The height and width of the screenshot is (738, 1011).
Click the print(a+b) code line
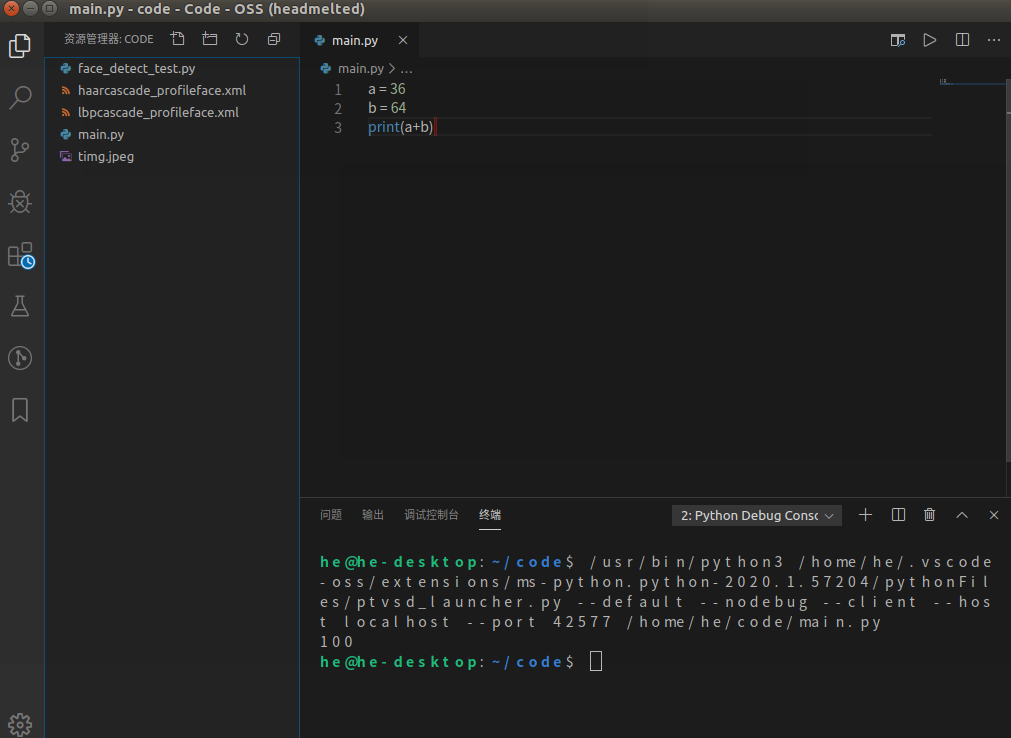point(400,127)
